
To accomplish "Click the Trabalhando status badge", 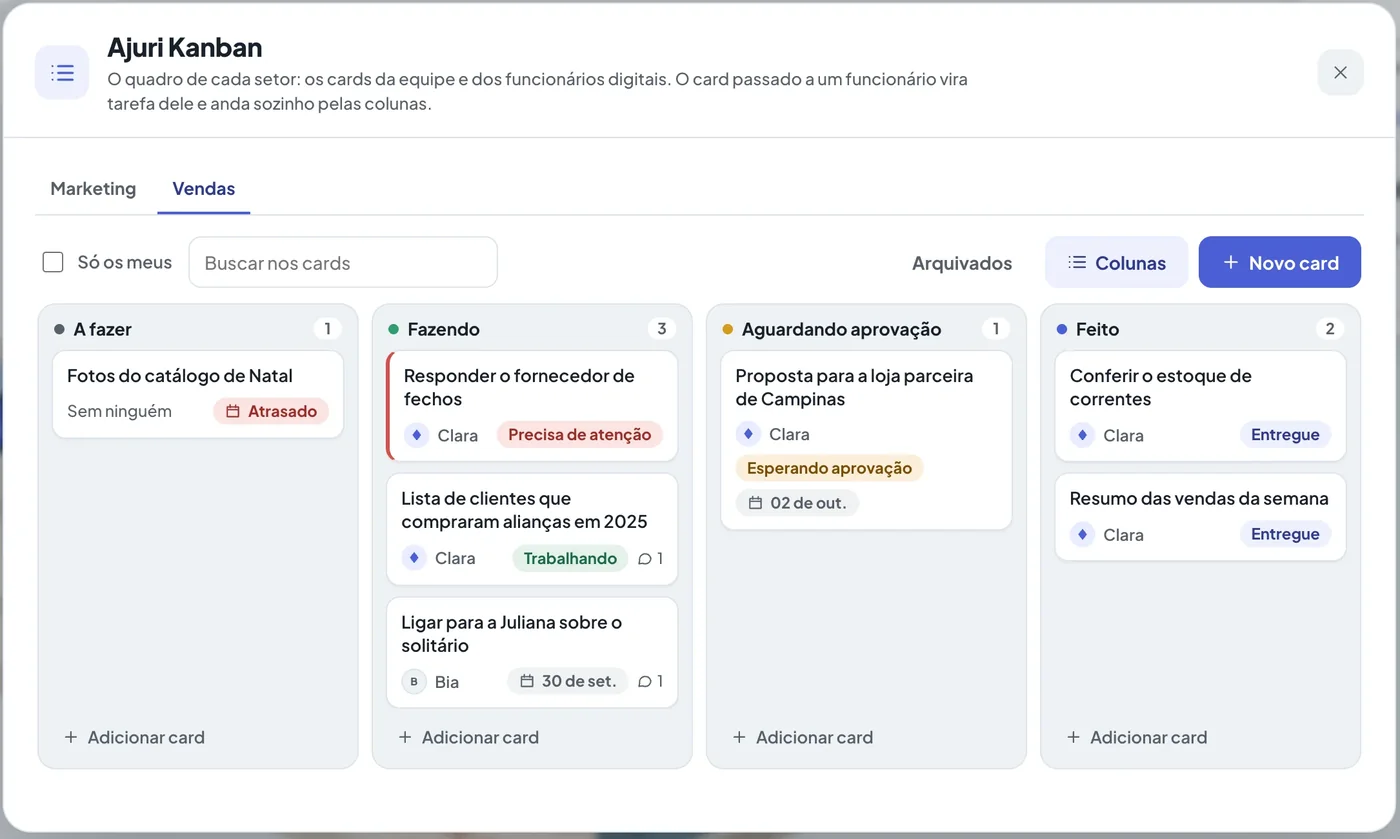I will click(x=570, y=558).
